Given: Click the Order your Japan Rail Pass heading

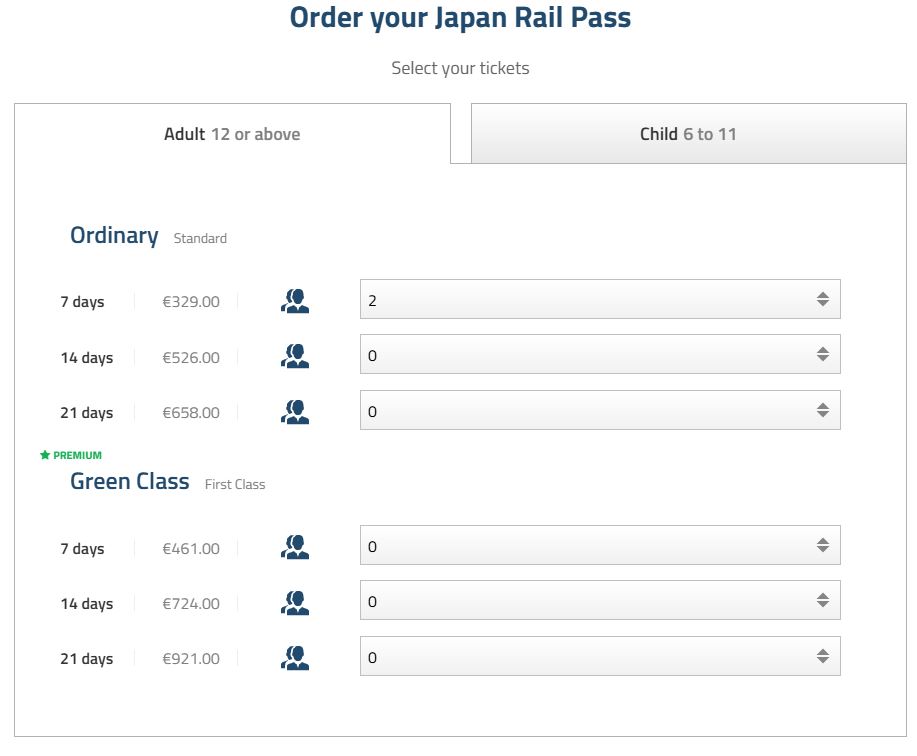Looking at the screenshot, I should tap(460, 18).
